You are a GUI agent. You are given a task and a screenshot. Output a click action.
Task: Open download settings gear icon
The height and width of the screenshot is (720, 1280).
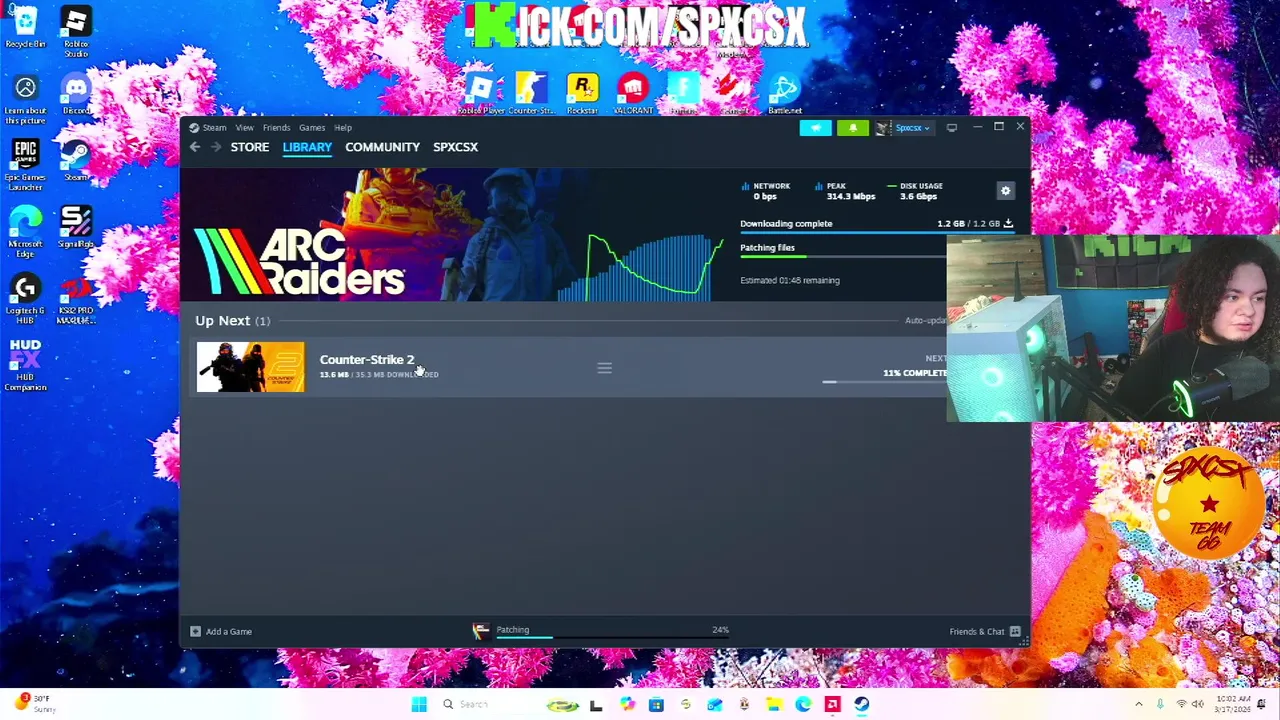[x=1006, y=191]
